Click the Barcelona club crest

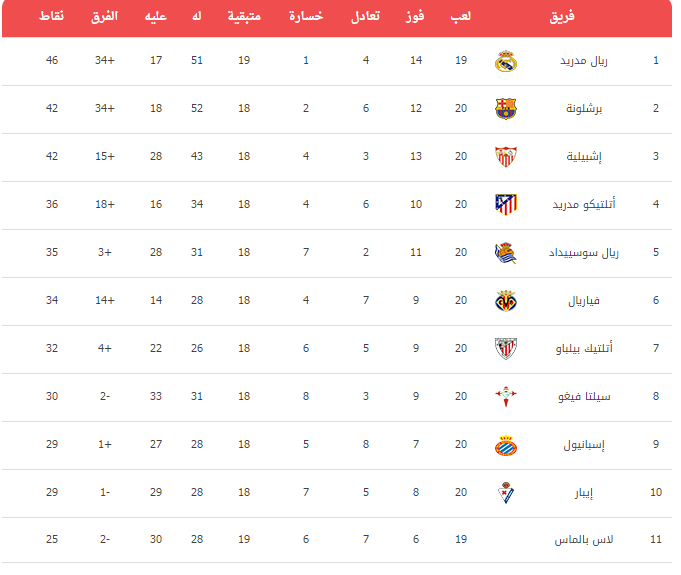(x=506, y=109)
